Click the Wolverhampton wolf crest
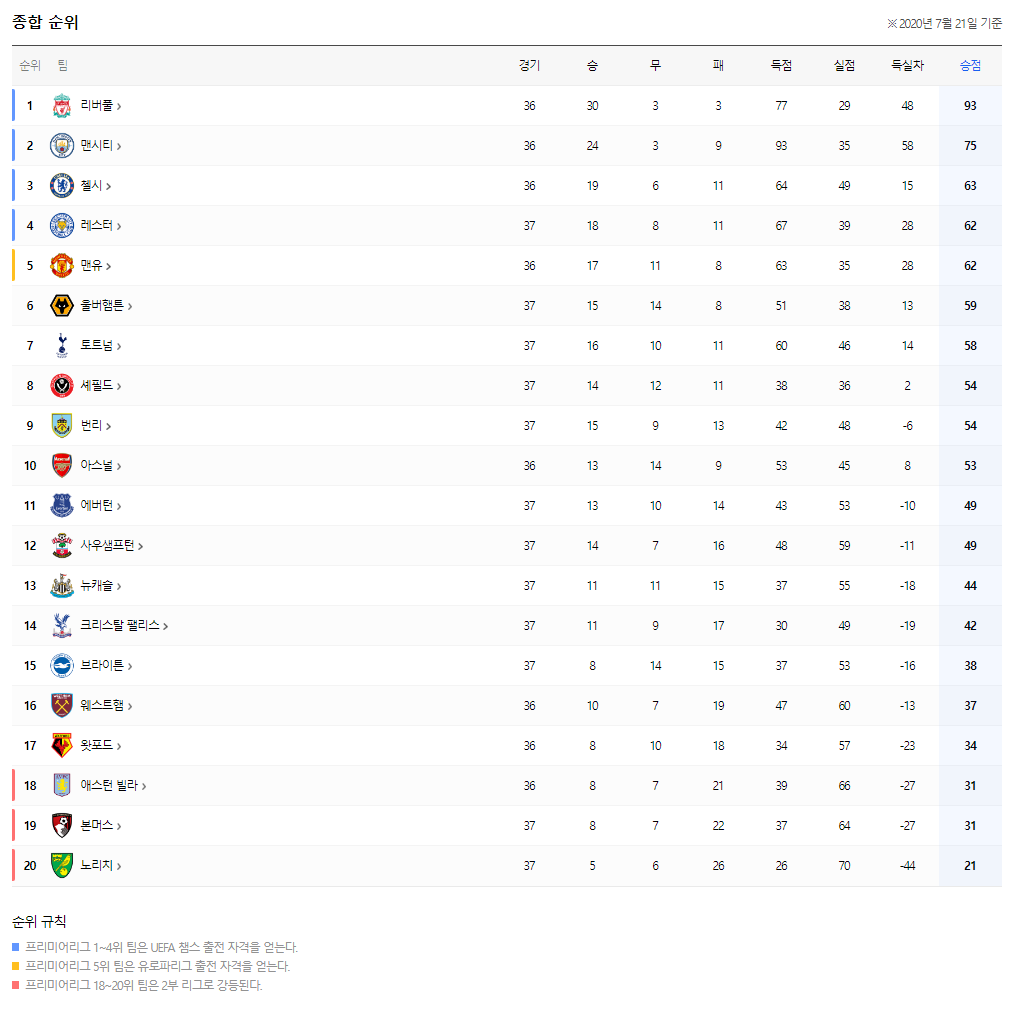 (x=60, y=305)
